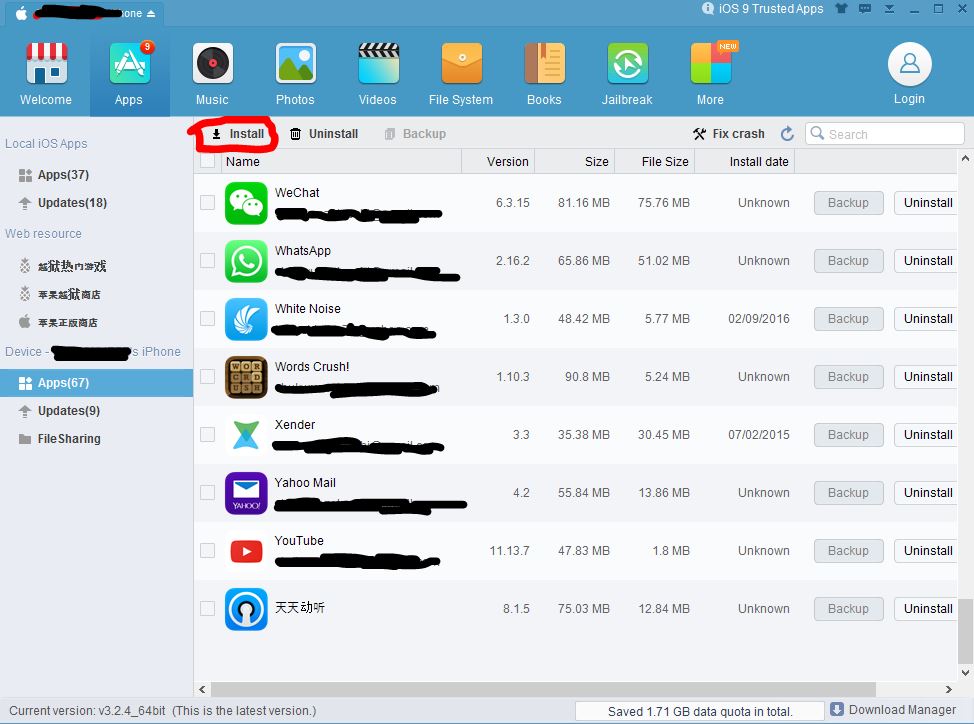
Task: Click the refresh arrow next to Fix crash
Action: (787, 133)
